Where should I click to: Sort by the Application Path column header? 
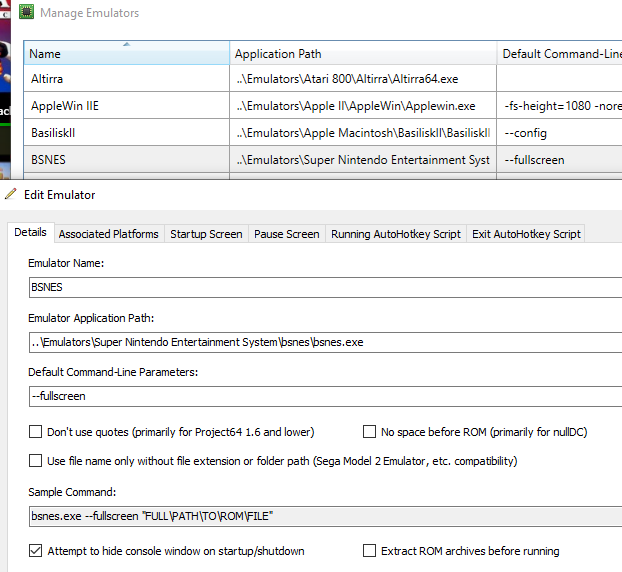tap(363, 53)
